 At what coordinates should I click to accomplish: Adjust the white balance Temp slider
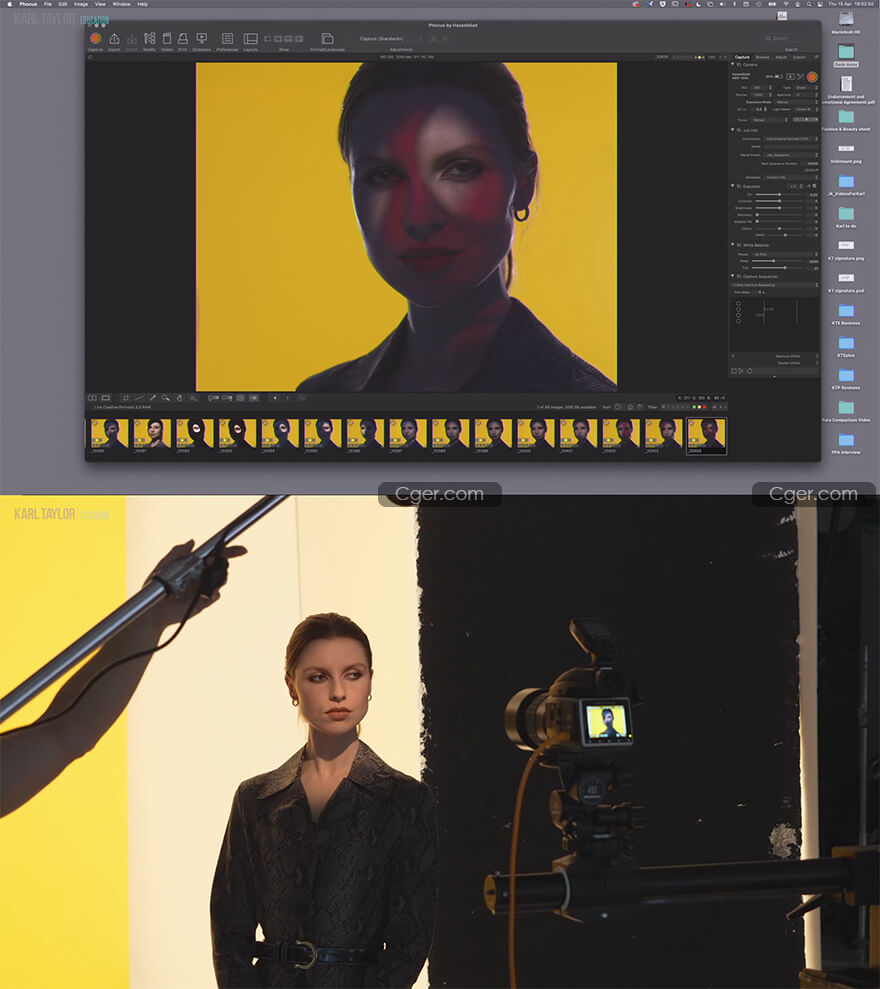[x=778, y=260]
